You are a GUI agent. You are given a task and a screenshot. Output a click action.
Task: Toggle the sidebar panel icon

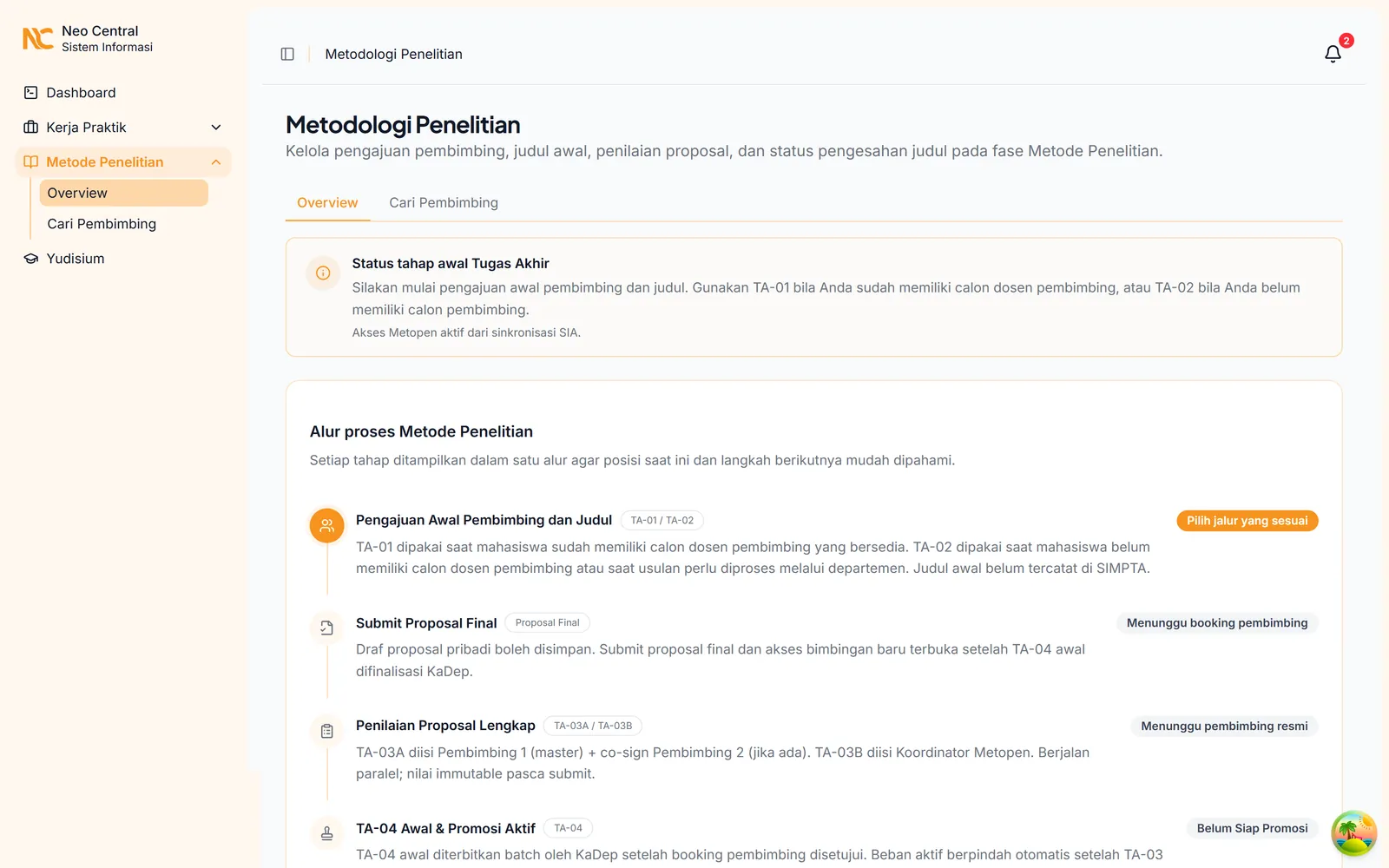tap(287, 54)
